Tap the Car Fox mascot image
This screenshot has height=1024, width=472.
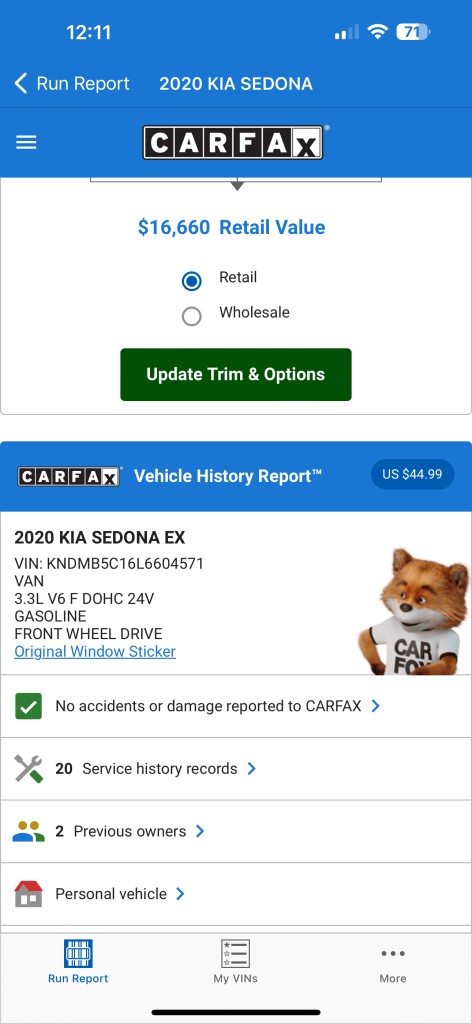pos(415,611)
